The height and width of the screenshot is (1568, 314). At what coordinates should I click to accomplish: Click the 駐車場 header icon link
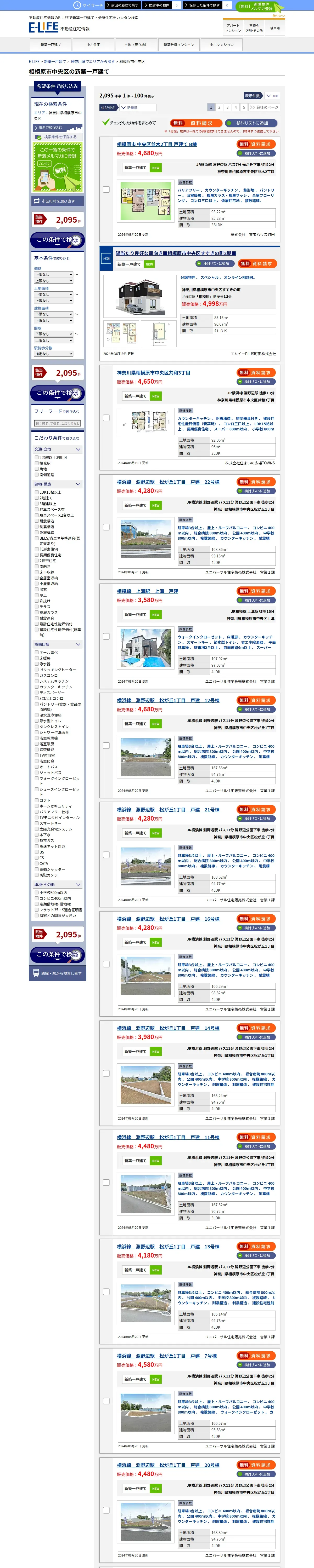click(x=274, y=28)
